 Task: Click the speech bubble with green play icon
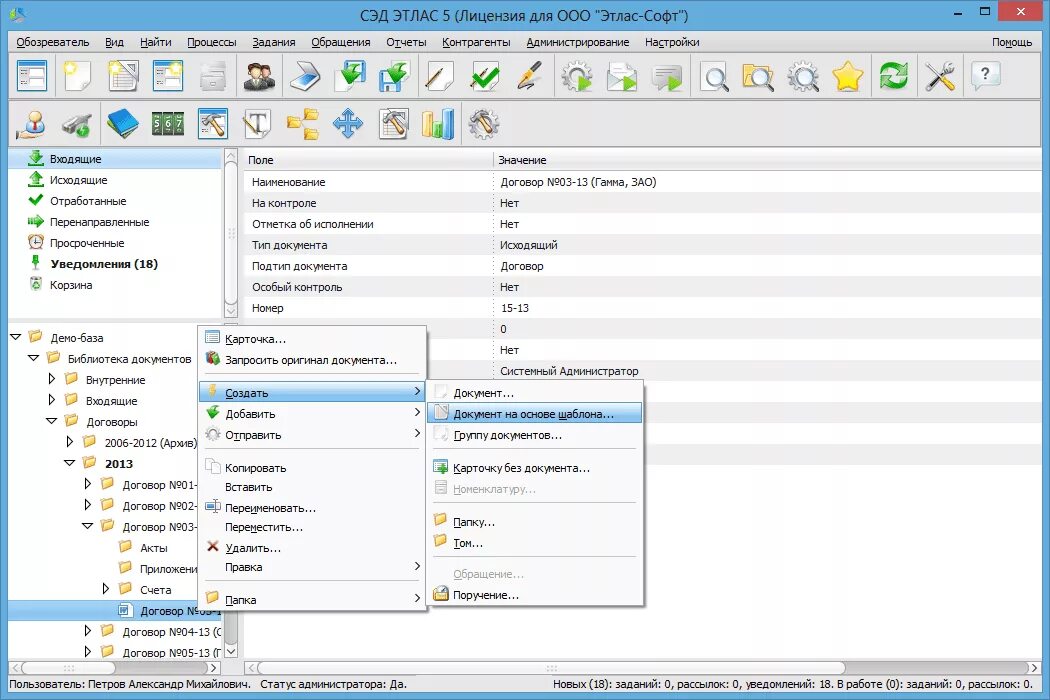[667, 76]
